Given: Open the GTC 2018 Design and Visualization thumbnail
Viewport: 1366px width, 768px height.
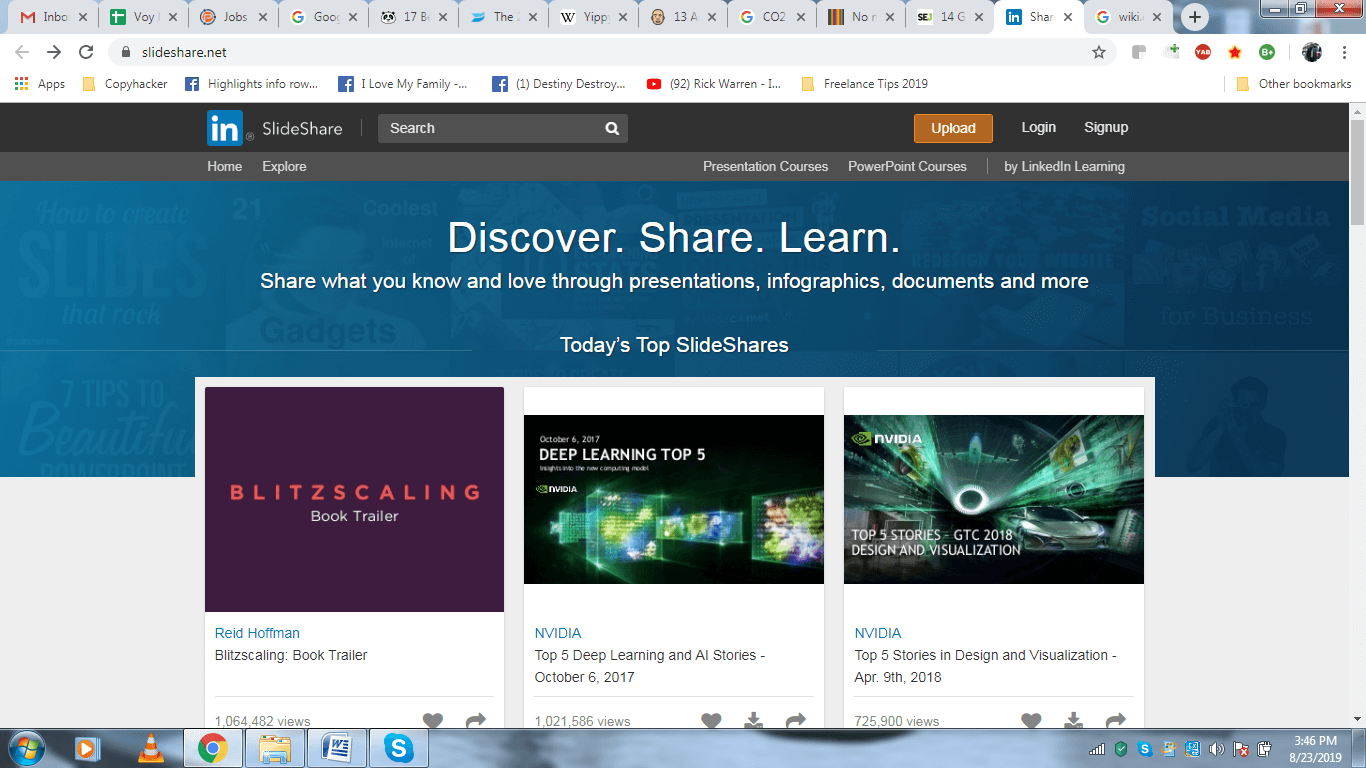Looking at the screenshot, I should point(994,499).
